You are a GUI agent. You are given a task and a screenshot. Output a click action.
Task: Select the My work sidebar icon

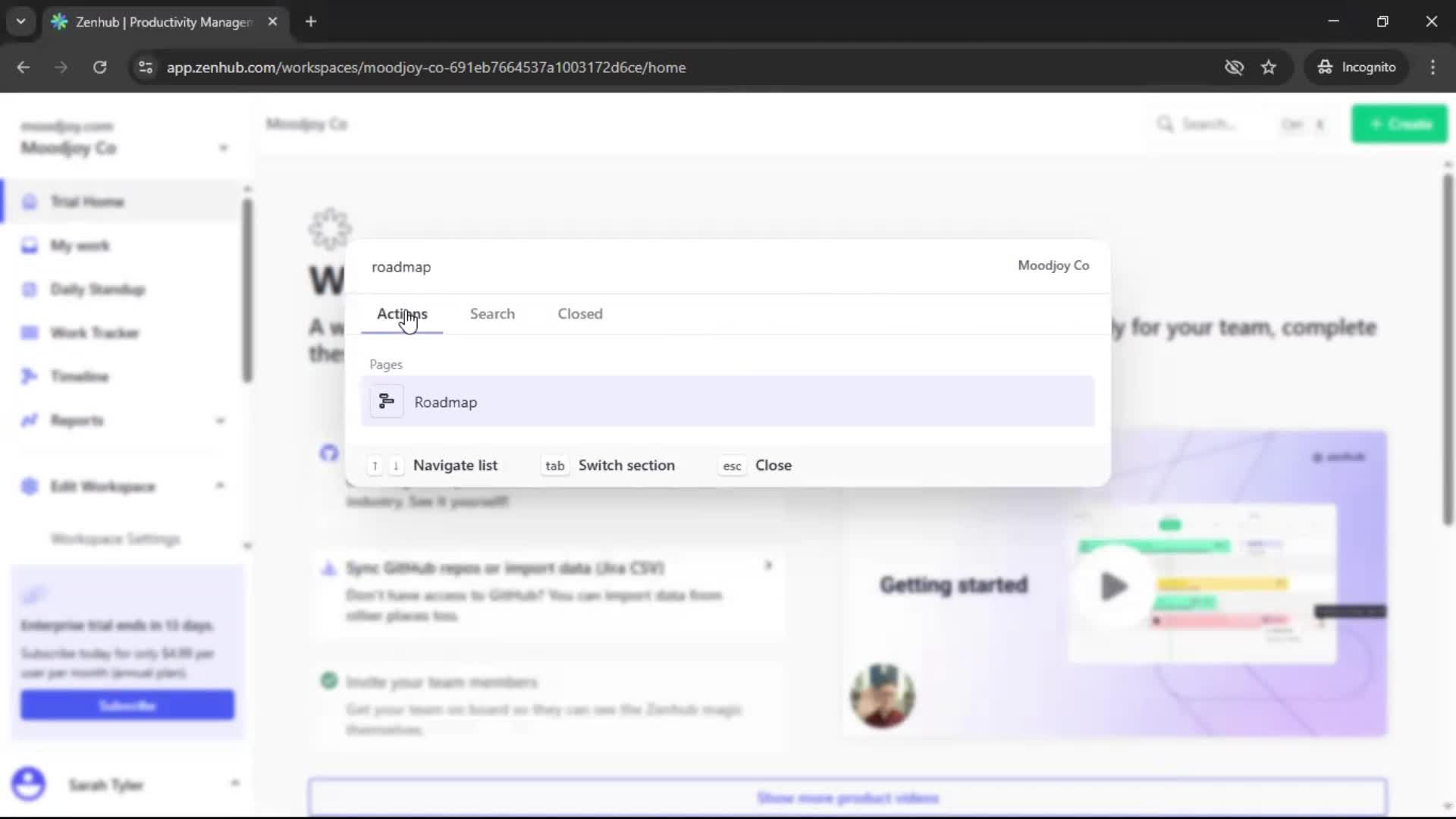tap(29, 245)
